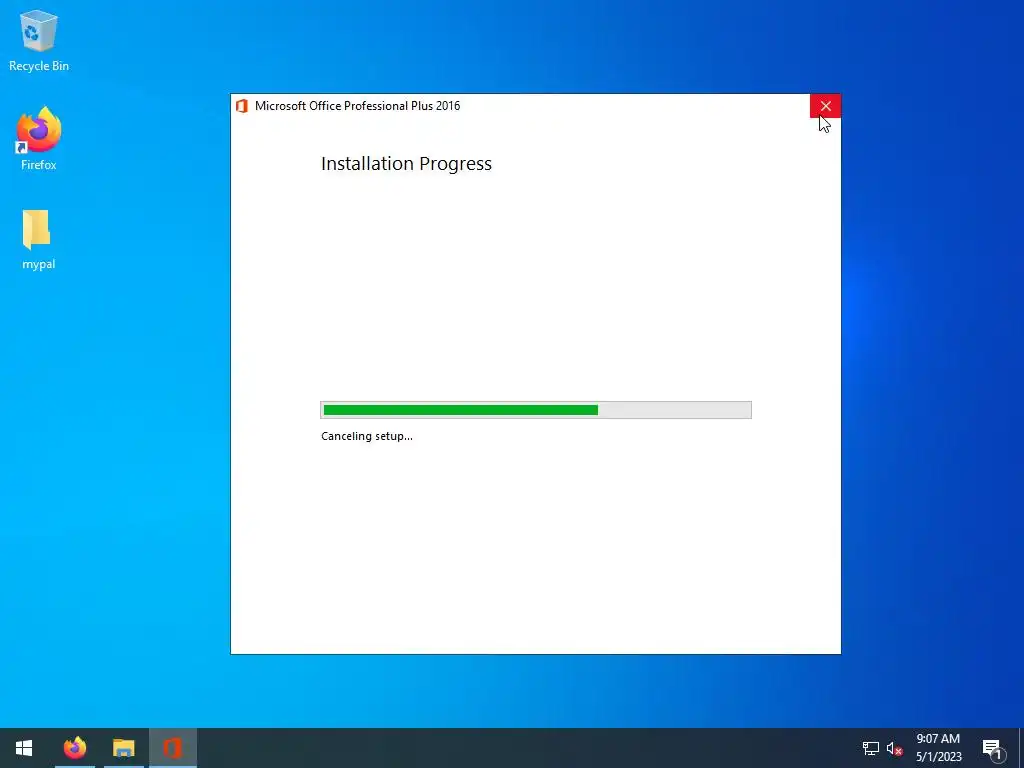Click the "Installation Progress" heading
This screenshot has height=768, width=1024.
click(x=406, y=163)
